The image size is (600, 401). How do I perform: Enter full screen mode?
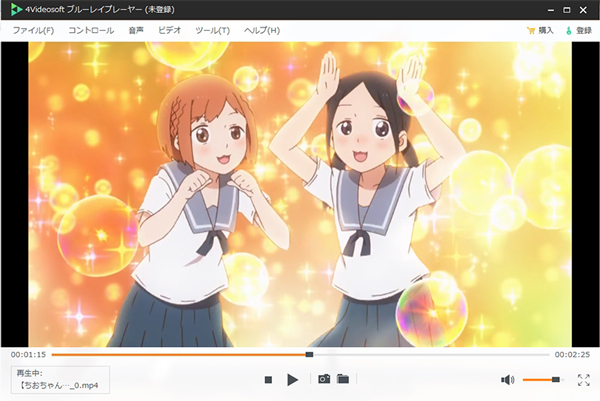[584, 380]
